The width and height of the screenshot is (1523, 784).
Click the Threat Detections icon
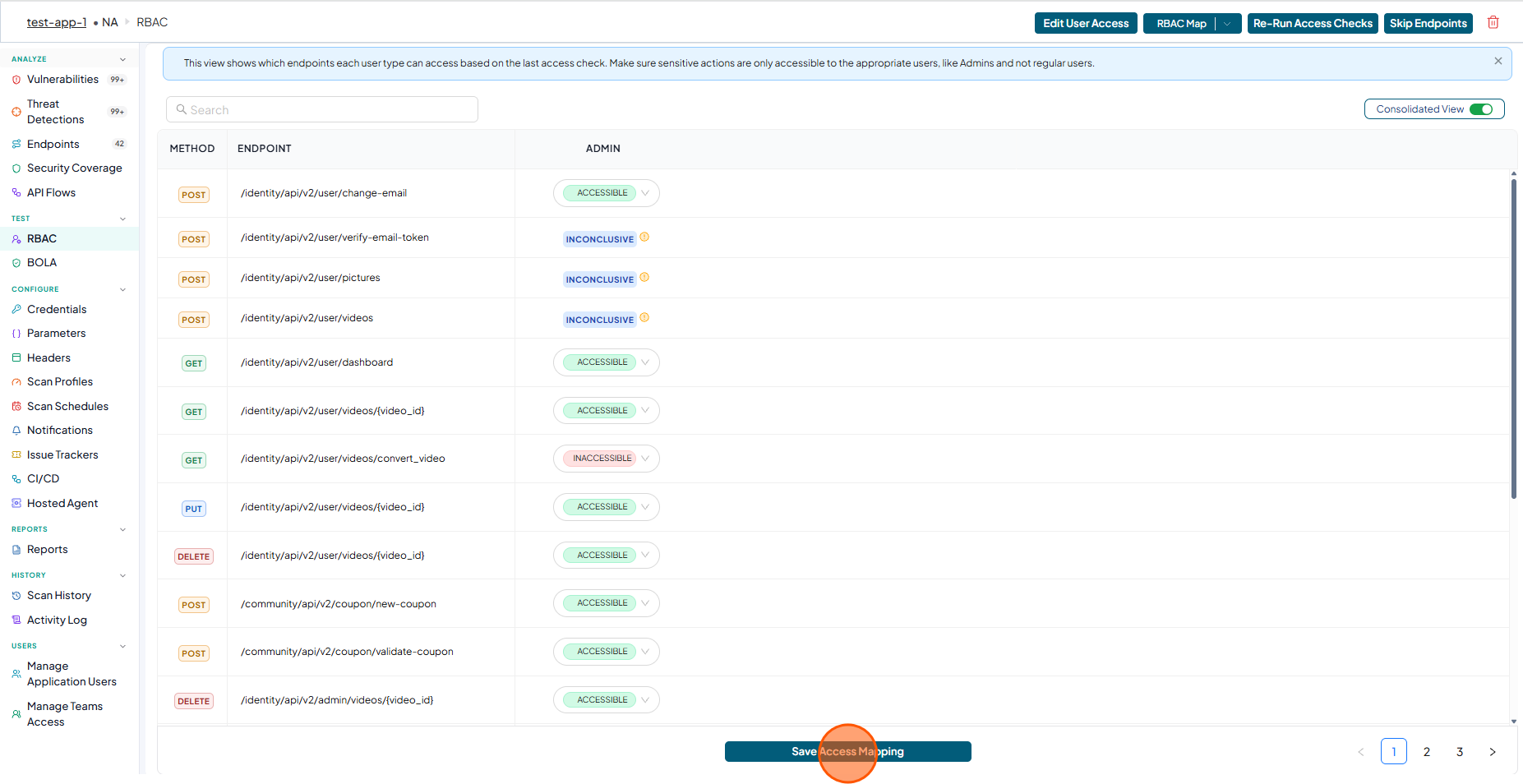[x=16, y=112]
